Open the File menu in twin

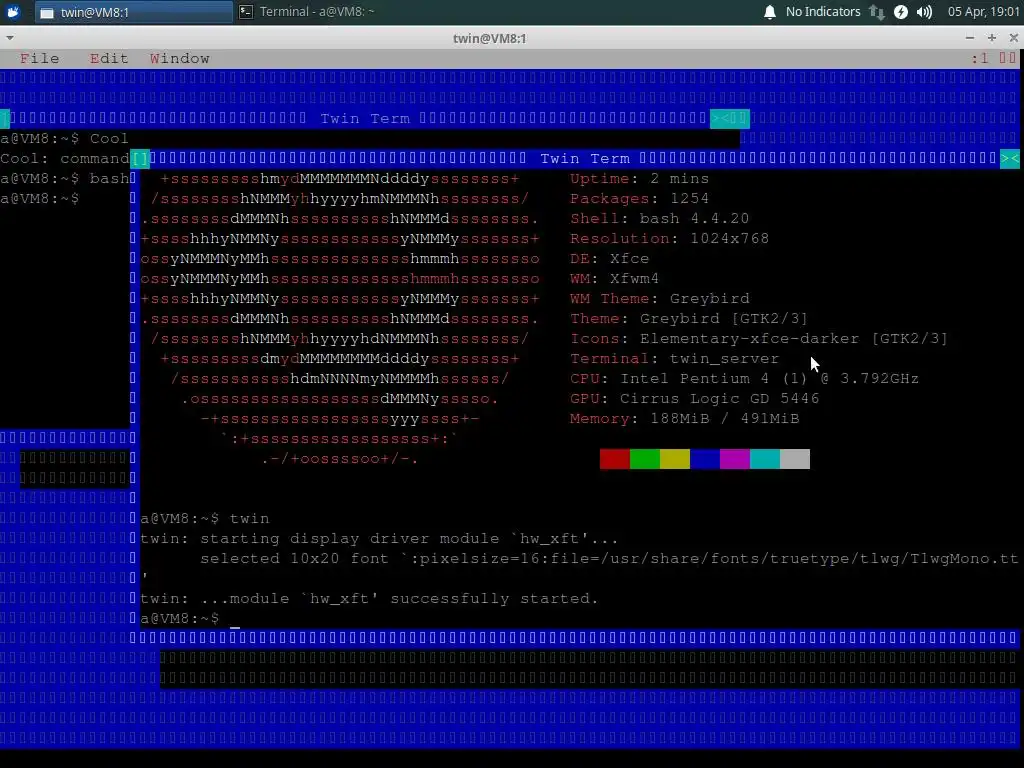coord(39,59)
